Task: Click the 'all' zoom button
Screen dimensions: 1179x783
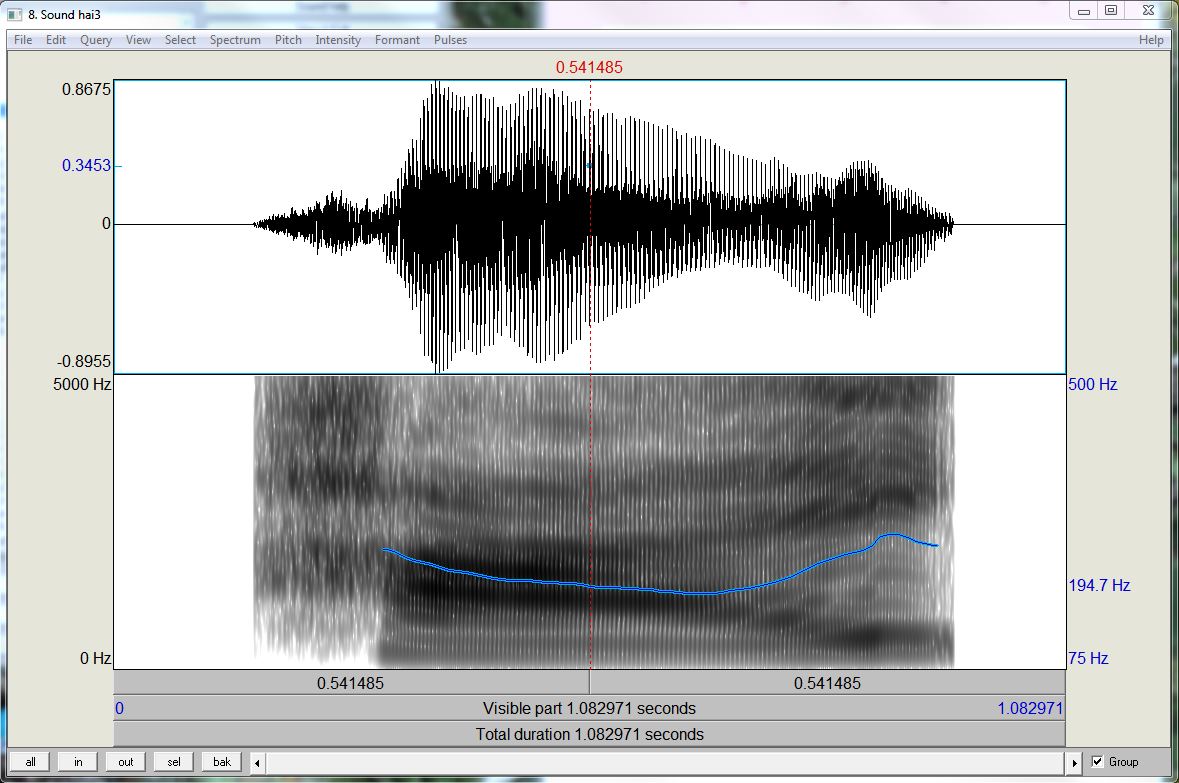Action: [30, 762]
